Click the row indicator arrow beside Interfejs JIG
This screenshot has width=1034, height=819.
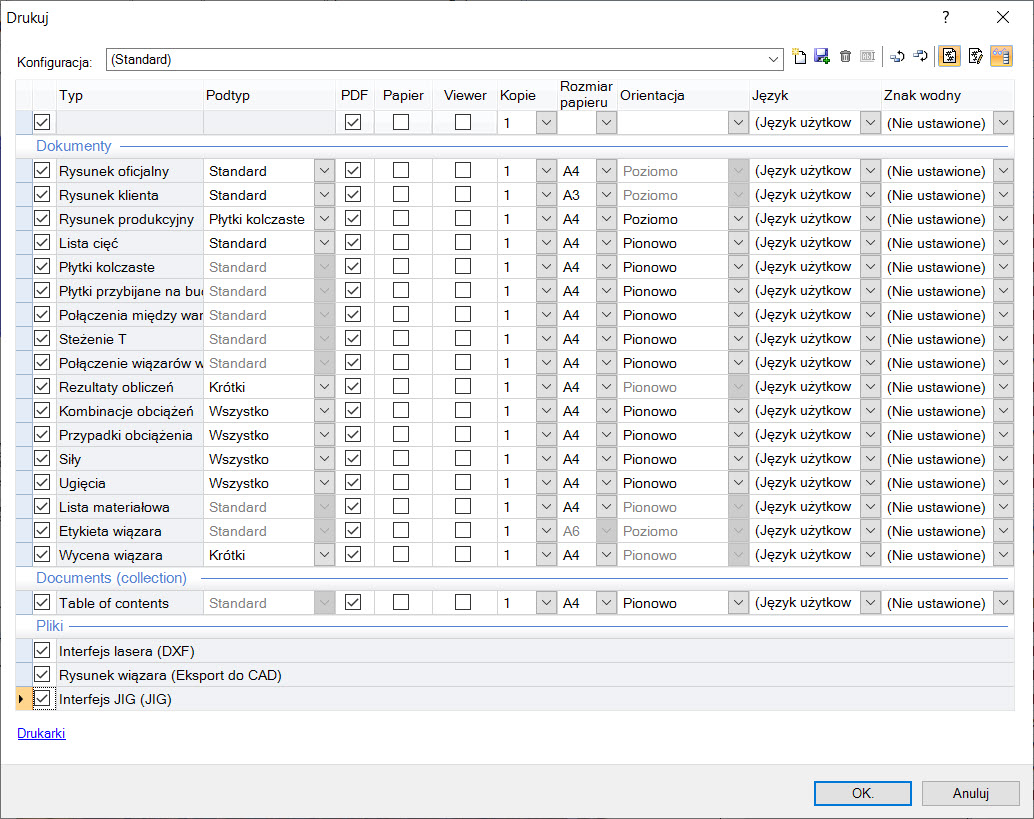coord(22,699)
